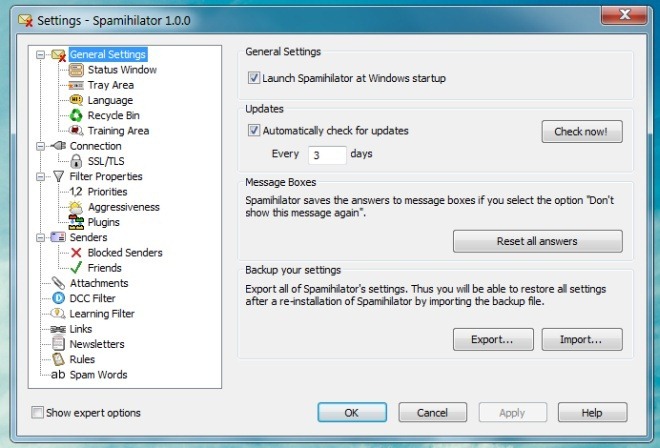This screenshot has height=448, width=660.
Task: Click the Newsletters page icon
Action: tap(59, 344)
